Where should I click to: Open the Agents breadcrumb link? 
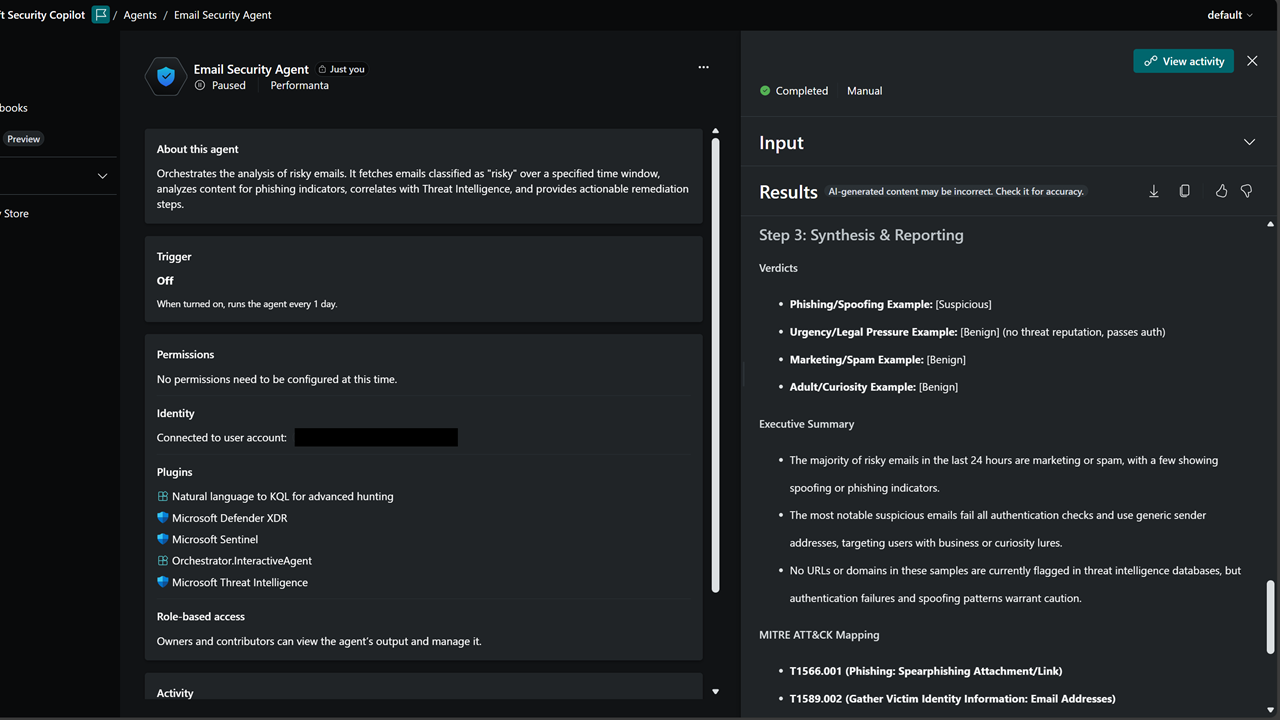(x=140, y=15)
